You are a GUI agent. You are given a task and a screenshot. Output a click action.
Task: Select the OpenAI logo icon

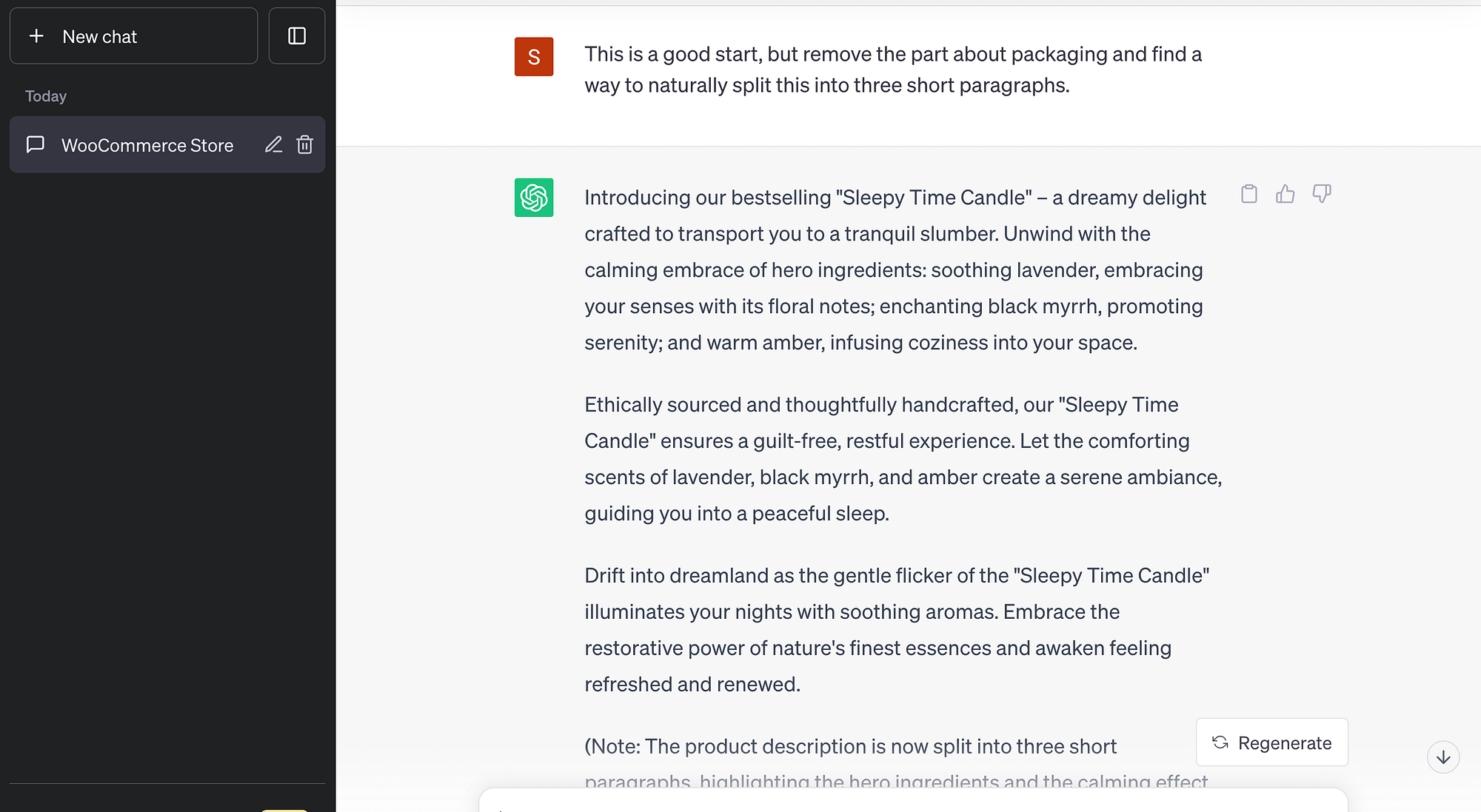pyautogui.click(x=533, y=196)
